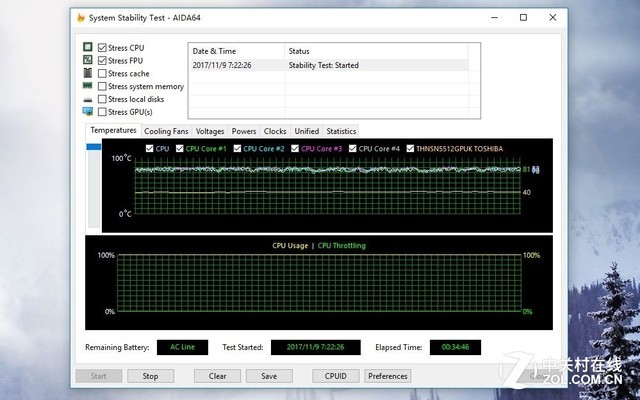This screenshot has width=640, height=400.
Task: Click the memory stick icon beside Stress system memory
Action: [x=88, y=86]
